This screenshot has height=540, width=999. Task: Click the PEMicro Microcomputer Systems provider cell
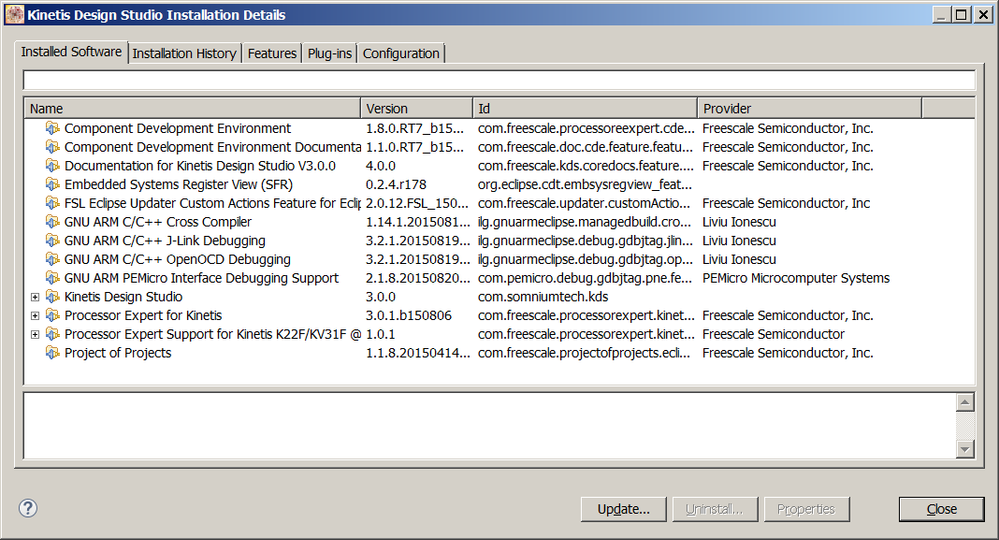[x=796, y=278]
